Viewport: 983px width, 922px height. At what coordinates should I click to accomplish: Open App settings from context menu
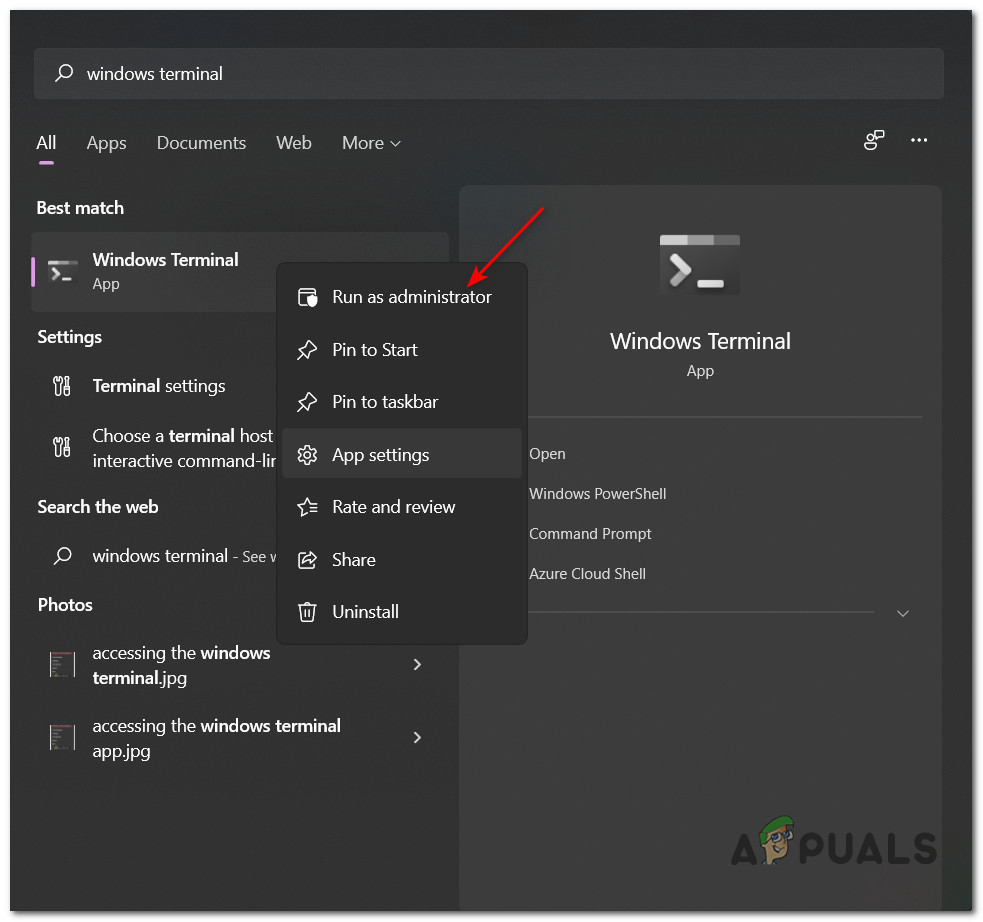click(402, 454)
